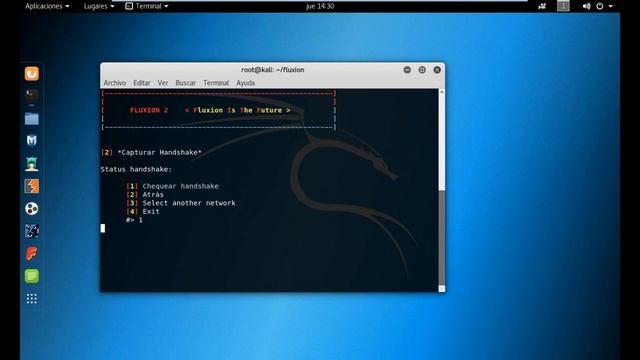Open the Editar menu
Viewport: 640px width, 360px height.
coord(142,83)
